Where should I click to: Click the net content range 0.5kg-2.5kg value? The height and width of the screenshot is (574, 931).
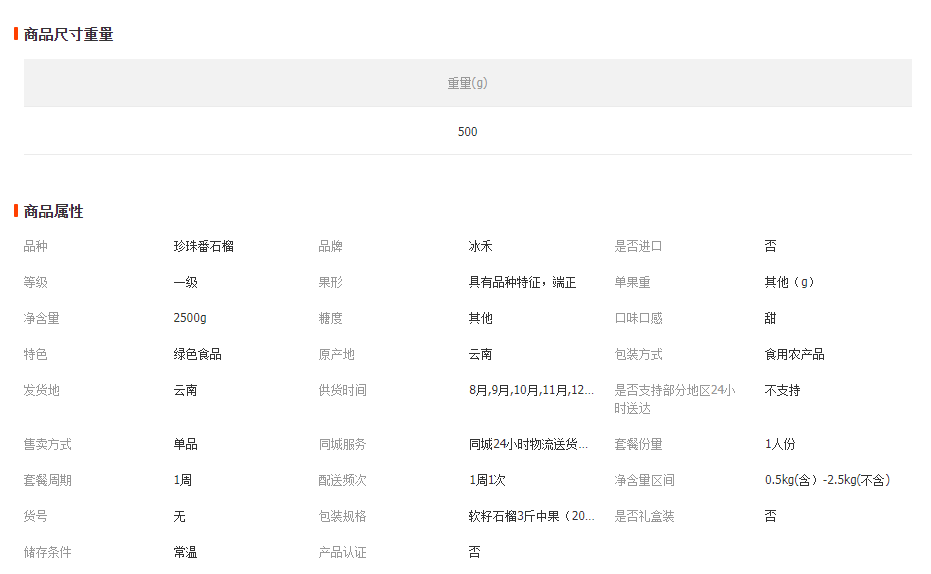[827, 480]
